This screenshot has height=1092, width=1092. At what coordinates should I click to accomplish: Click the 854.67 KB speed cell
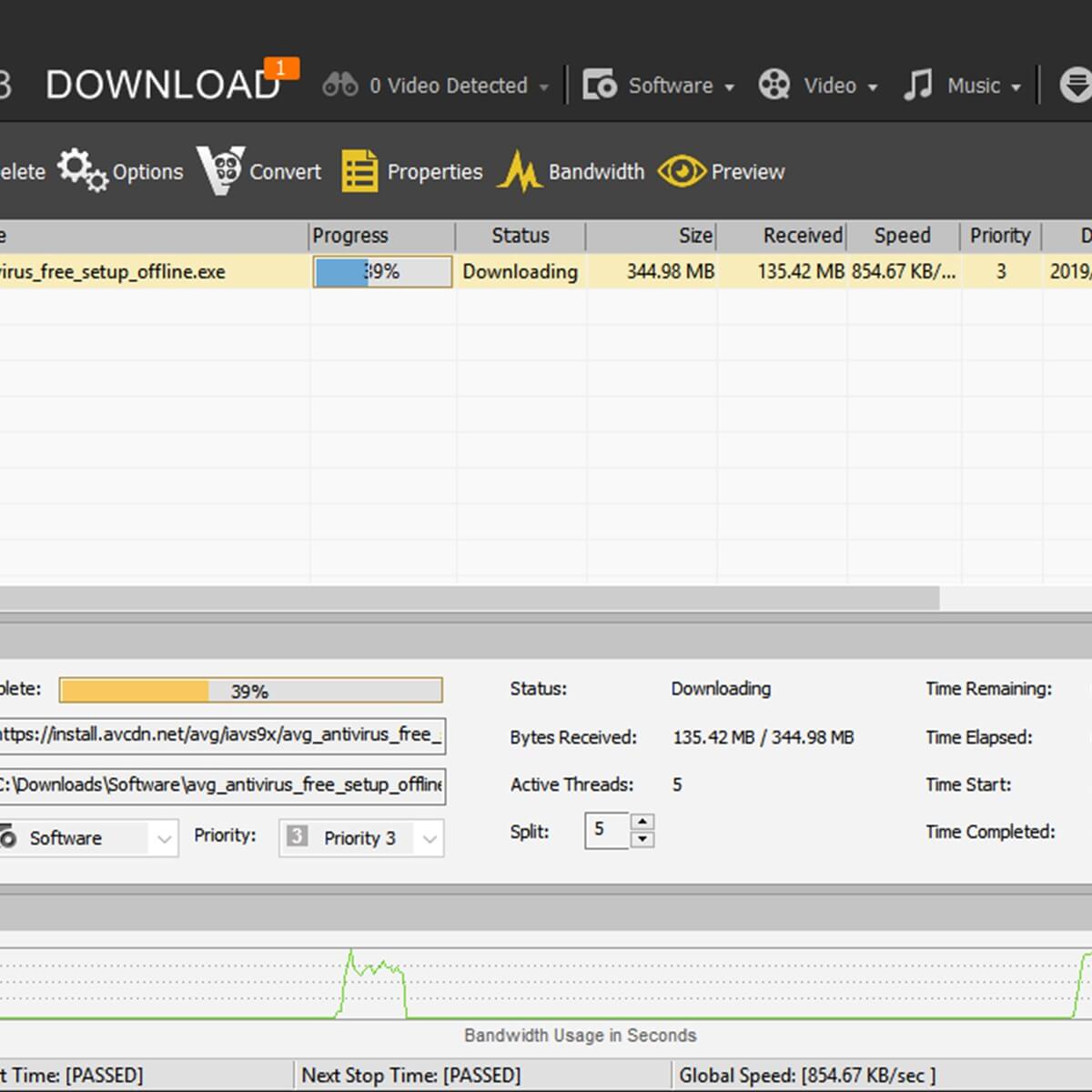[904, 271]
